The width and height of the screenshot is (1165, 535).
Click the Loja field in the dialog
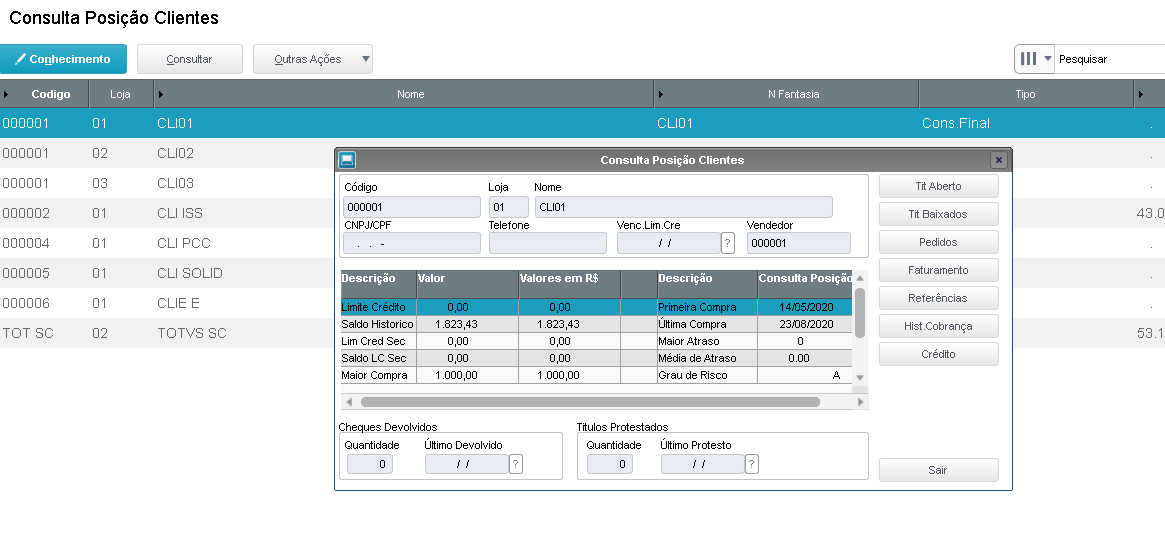[x=508, y=207]
